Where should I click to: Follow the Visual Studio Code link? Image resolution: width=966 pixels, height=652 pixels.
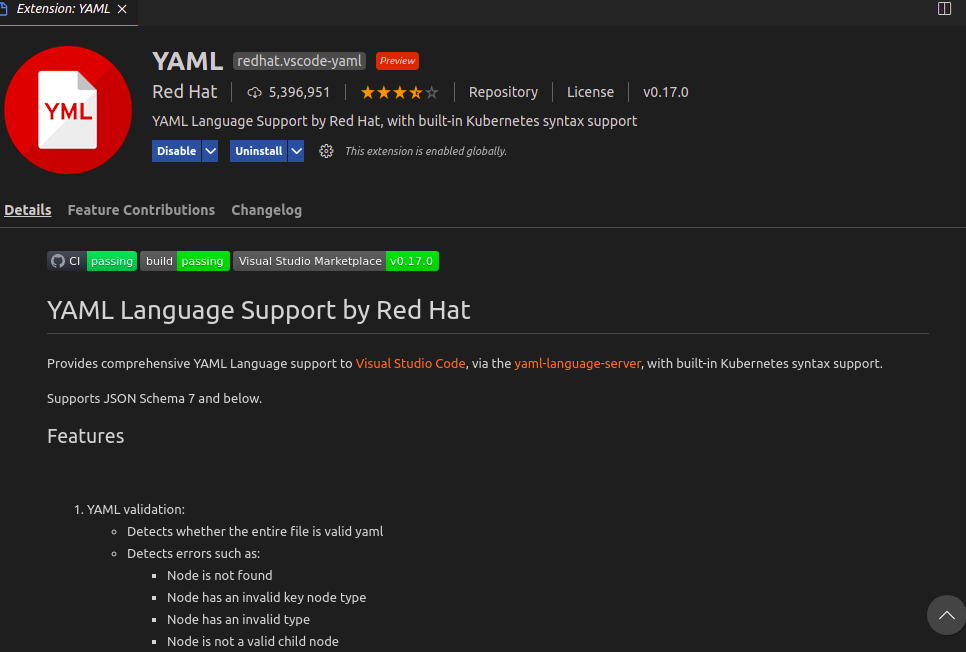[x=410, y=364]
